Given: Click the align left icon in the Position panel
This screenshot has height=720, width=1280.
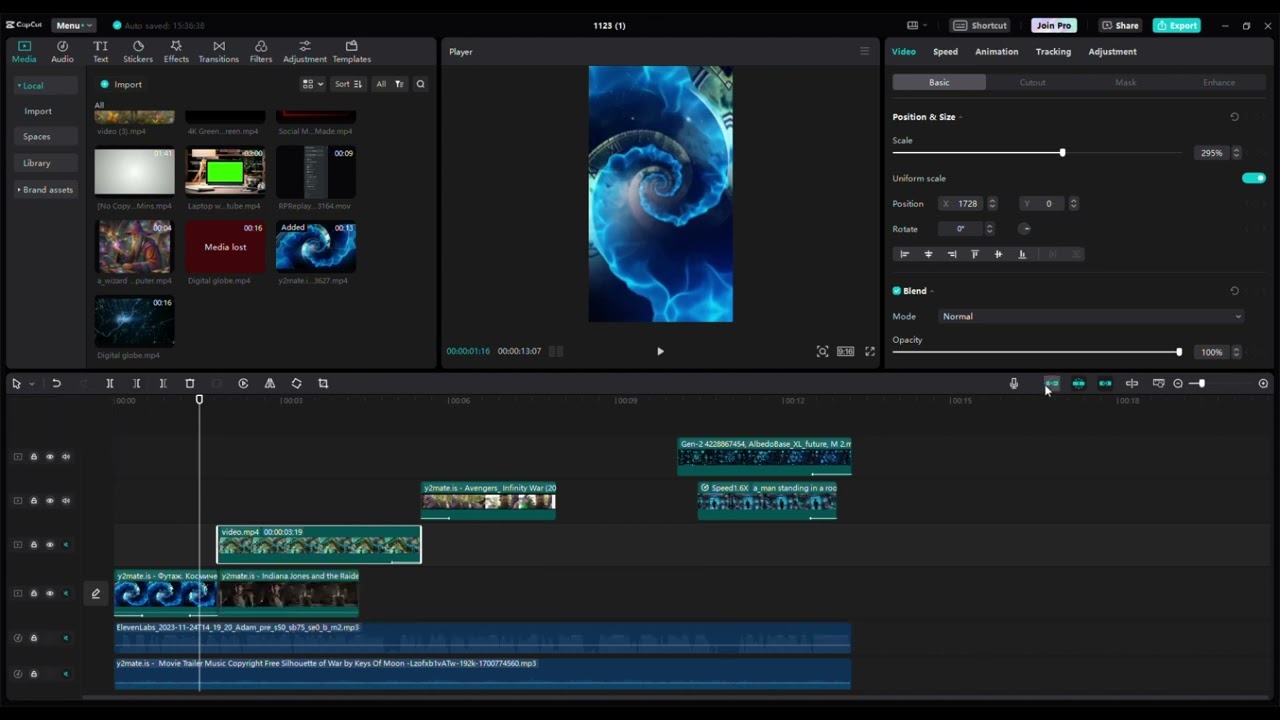Looking at the screenshot, I should [905, 254].
